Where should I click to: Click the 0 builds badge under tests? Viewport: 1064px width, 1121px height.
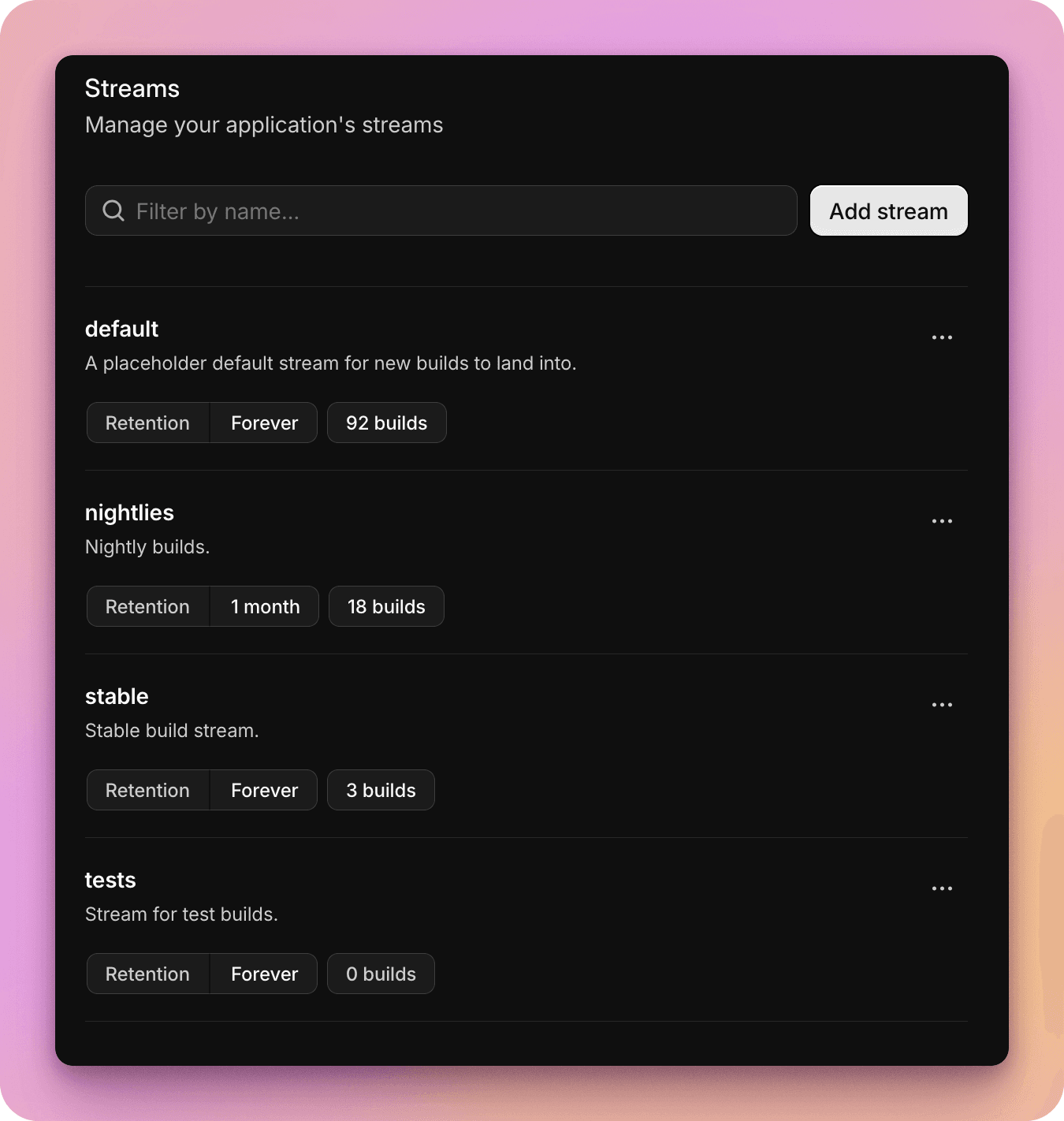point(381,974)
